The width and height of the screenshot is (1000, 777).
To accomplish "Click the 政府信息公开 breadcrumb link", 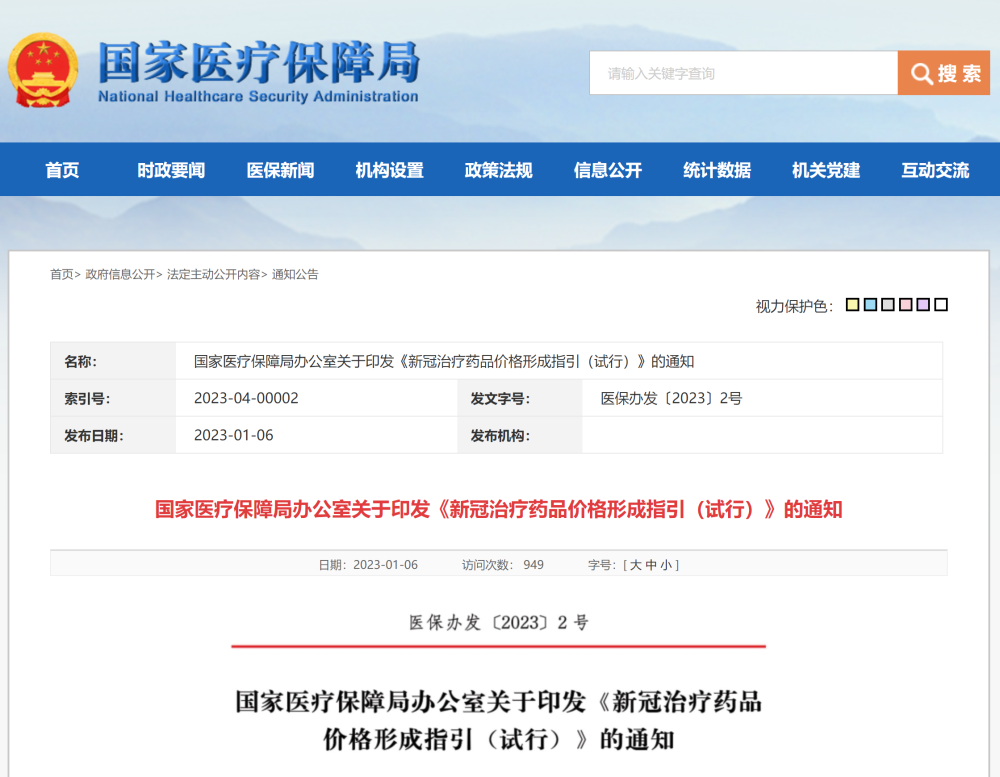I will coord(120,274).
